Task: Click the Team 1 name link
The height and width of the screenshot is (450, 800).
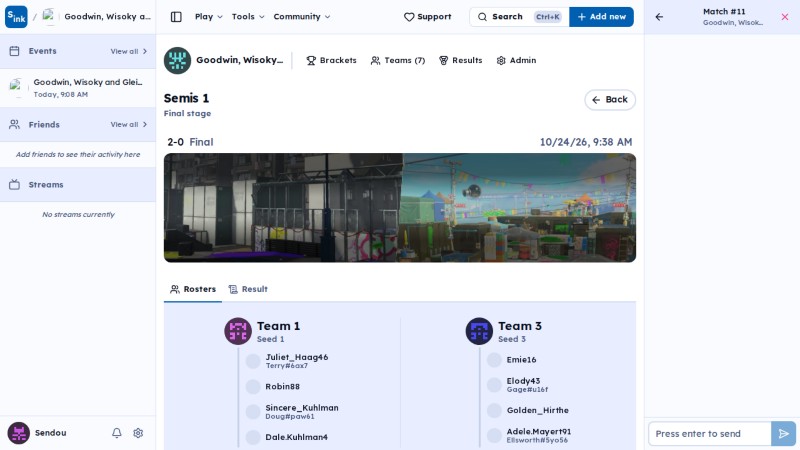Action: click(278, 326)
